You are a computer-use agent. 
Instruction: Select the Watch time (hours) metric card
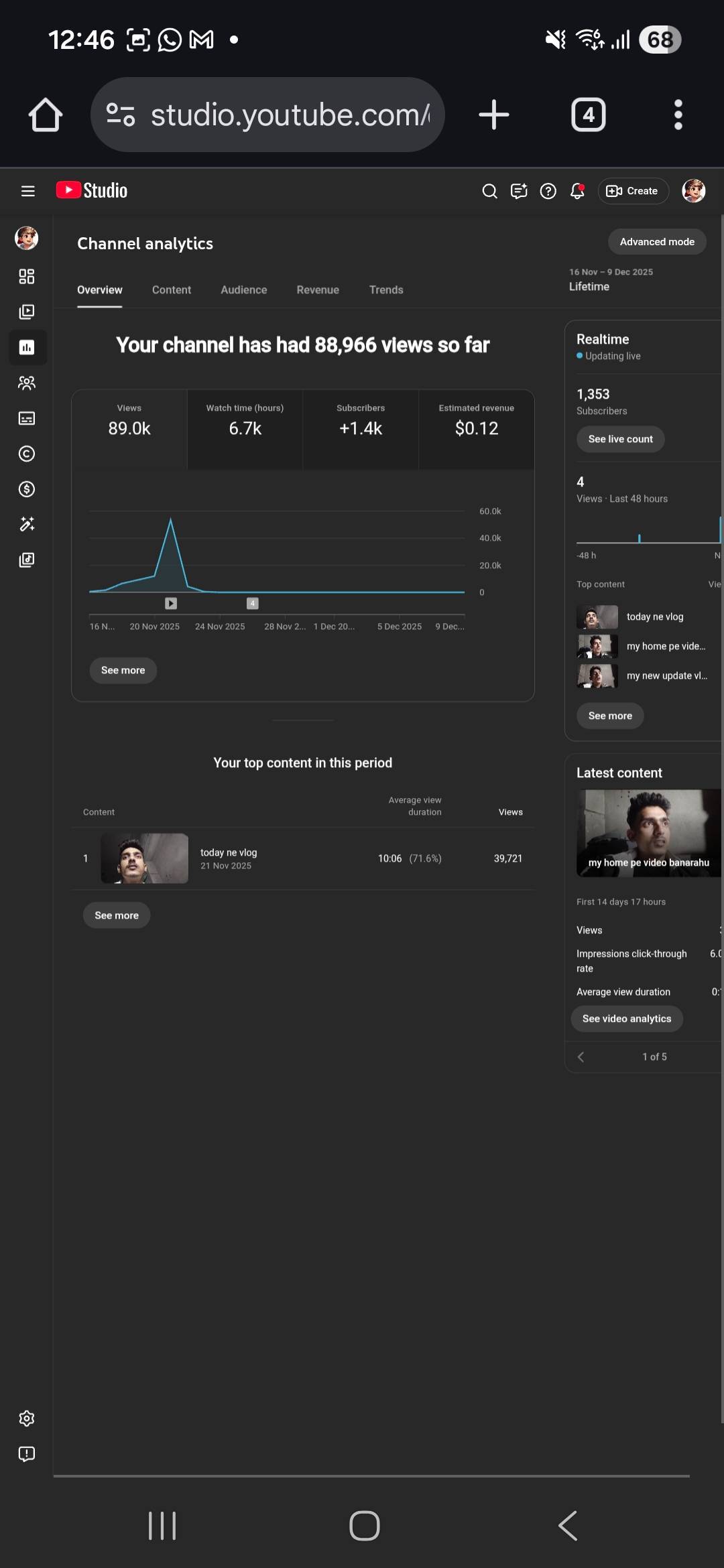point(245,421)
